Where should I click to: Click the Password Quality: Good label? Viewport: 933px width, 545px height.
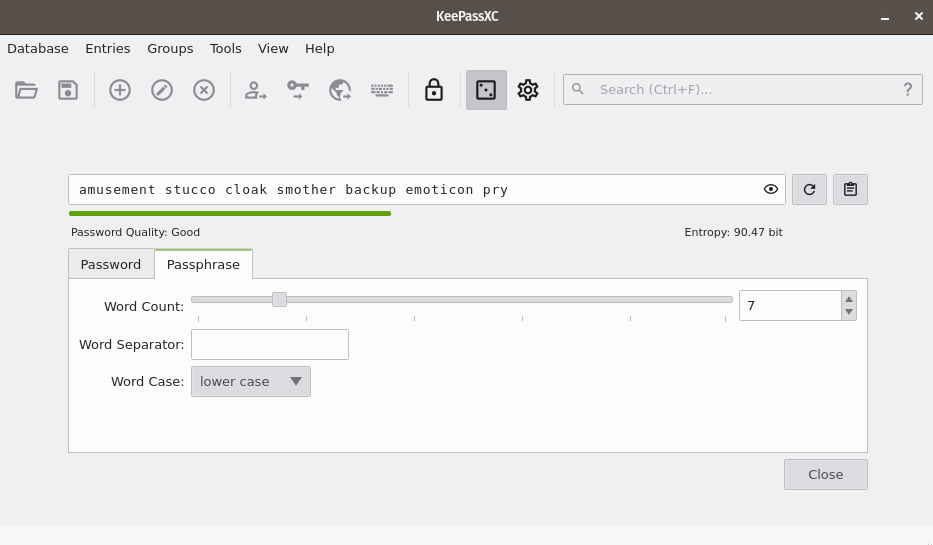tap(135, 232)
